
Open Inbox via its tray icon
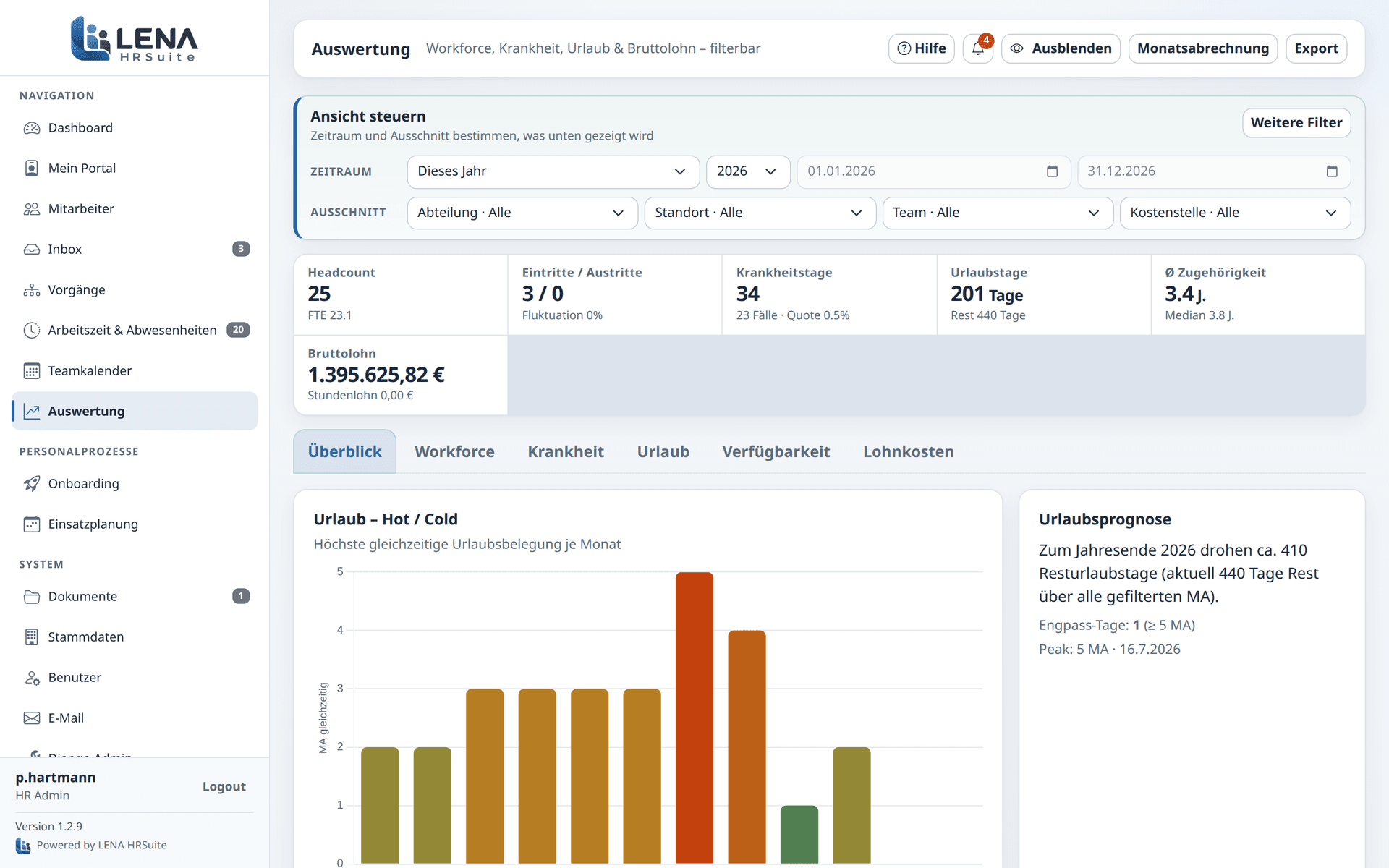[x=32, y=250]
